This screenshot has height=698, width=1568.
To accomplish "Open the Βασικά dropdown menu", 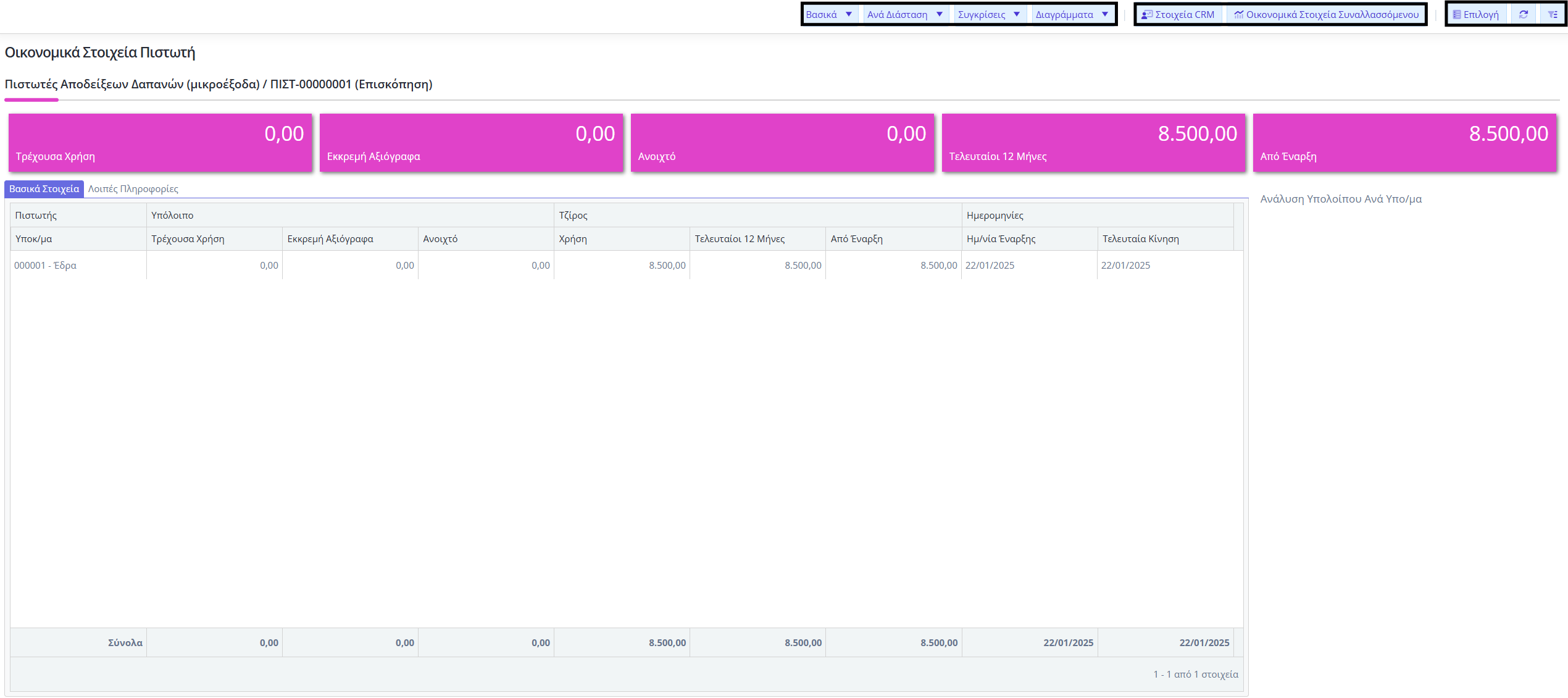I will [829, 14].
